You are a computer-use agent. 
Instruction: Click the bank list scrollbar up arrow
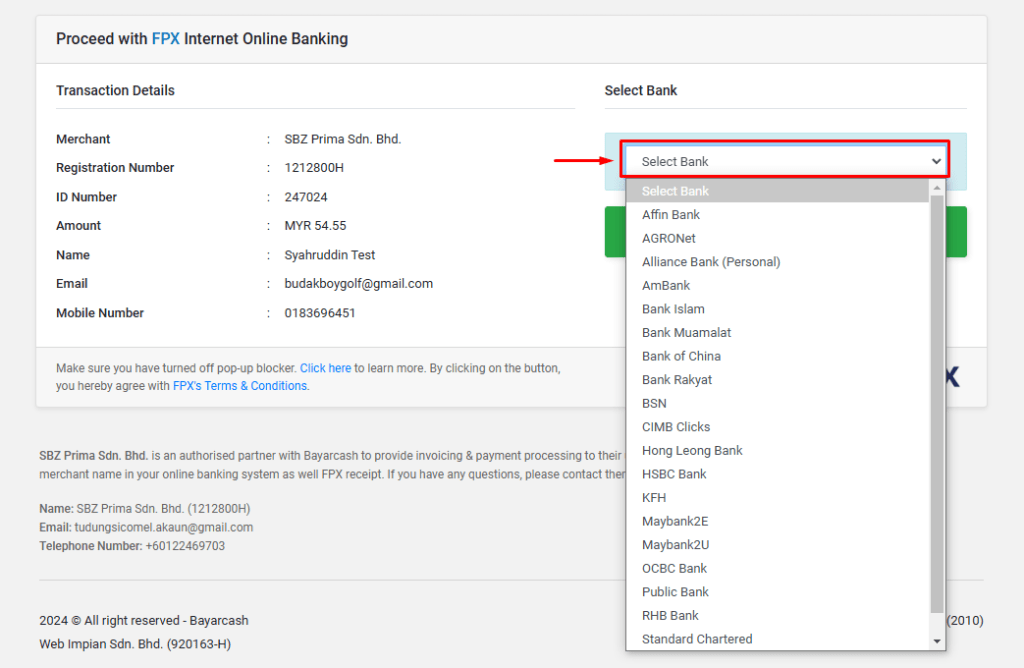coord(937,188)
